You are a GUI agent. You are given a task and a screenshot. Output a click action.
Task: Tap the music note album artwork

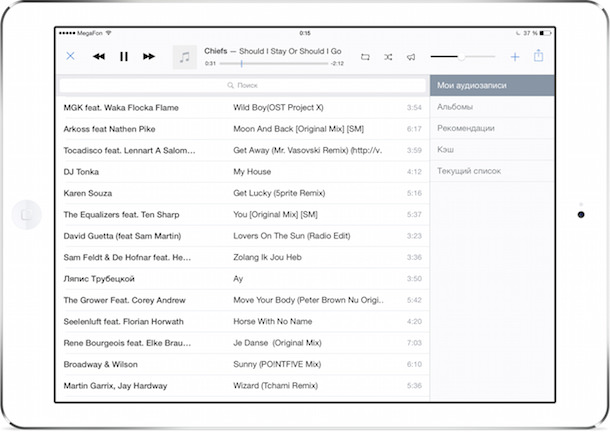click(184, 57)
